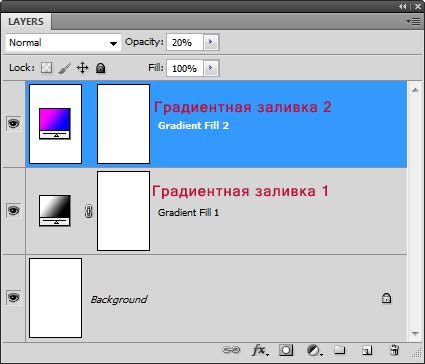Click Gradient Fill 2 gradient thumbnail
The height and width of the screenshot is (364, 425).
click(x=55, y=124)
